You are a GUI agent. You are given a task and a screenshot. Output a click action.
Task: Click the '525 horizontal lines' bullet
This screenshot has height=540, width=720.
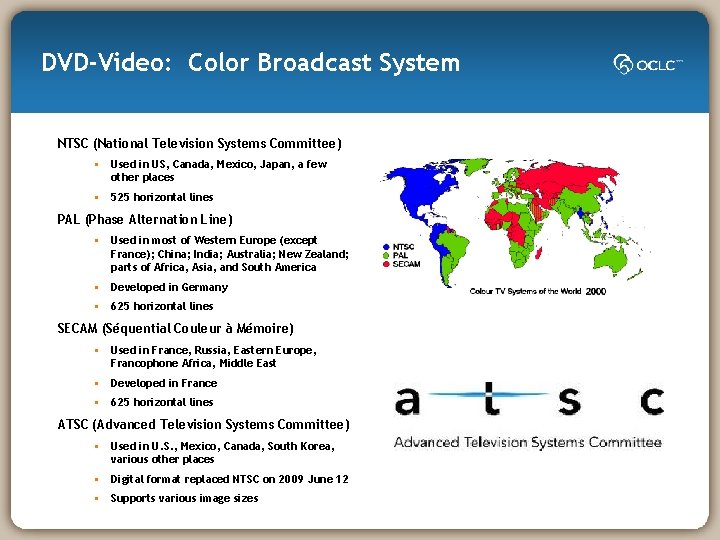(162, 197)
